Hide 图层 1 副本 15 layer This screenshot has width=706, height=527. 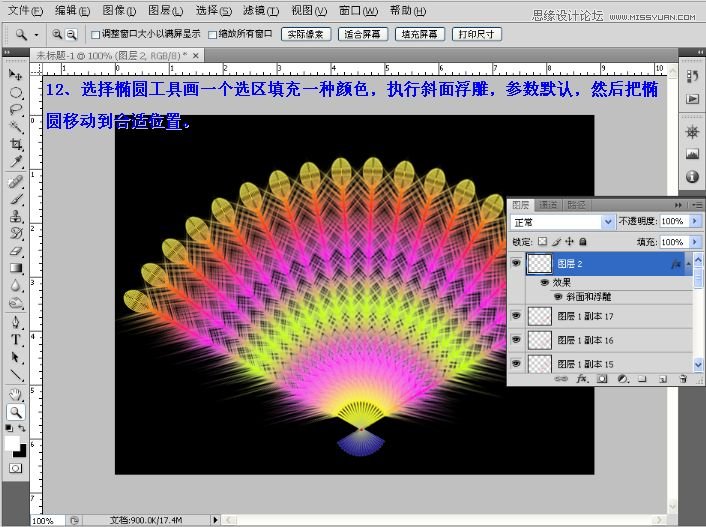point(516,363)
